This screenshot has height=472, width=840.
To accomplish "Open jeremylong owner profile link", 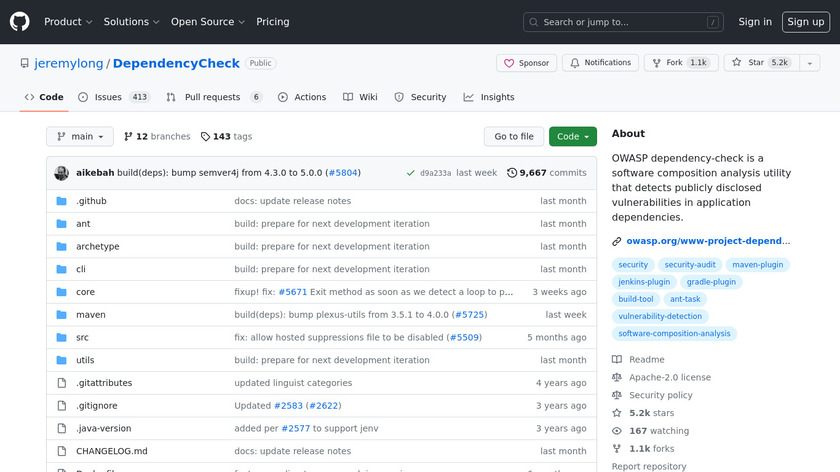I will [x=69, y=63].
